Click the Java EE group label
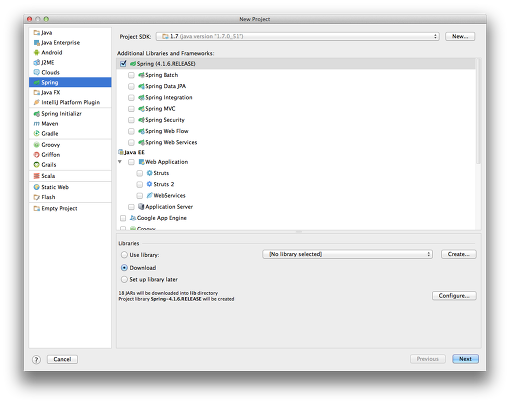The height and width of the screenshot is (404, 510). (x=134, y=152)
